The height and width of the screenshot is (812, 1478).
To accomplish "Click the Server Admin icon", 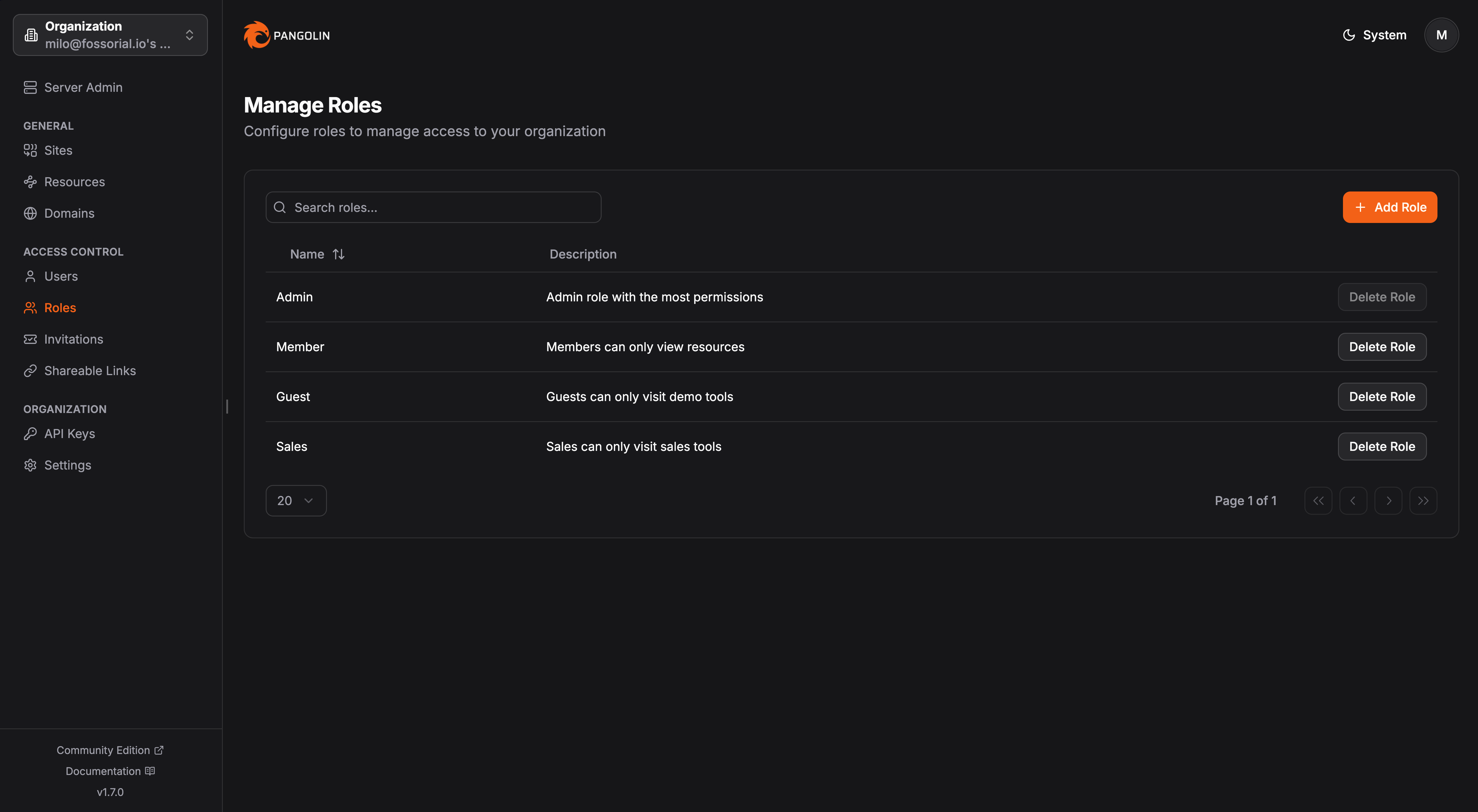I will tap(30, 87).
